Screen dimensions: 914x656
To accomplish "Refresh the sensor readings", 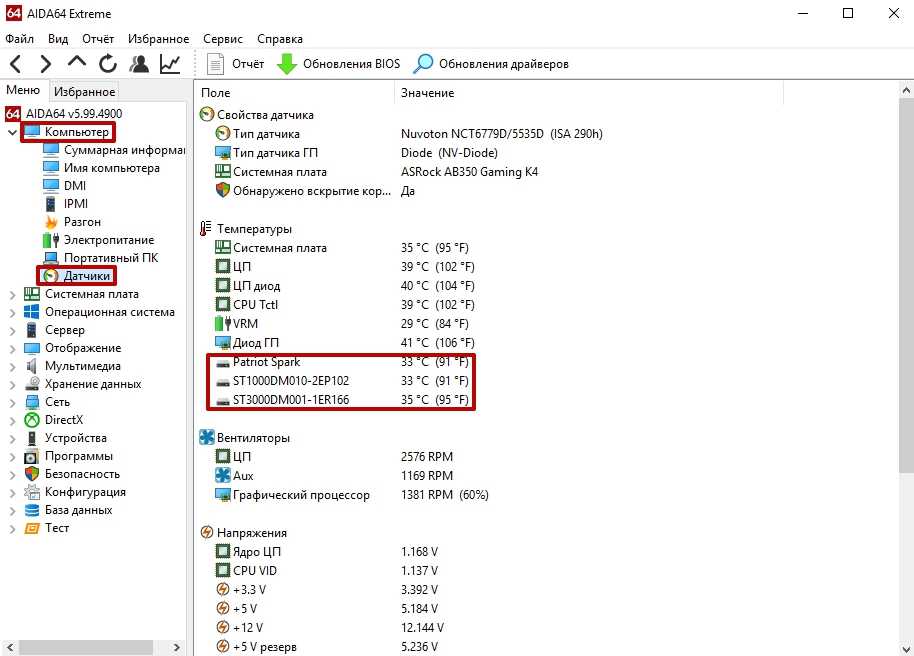I will (x=108, y=64).
